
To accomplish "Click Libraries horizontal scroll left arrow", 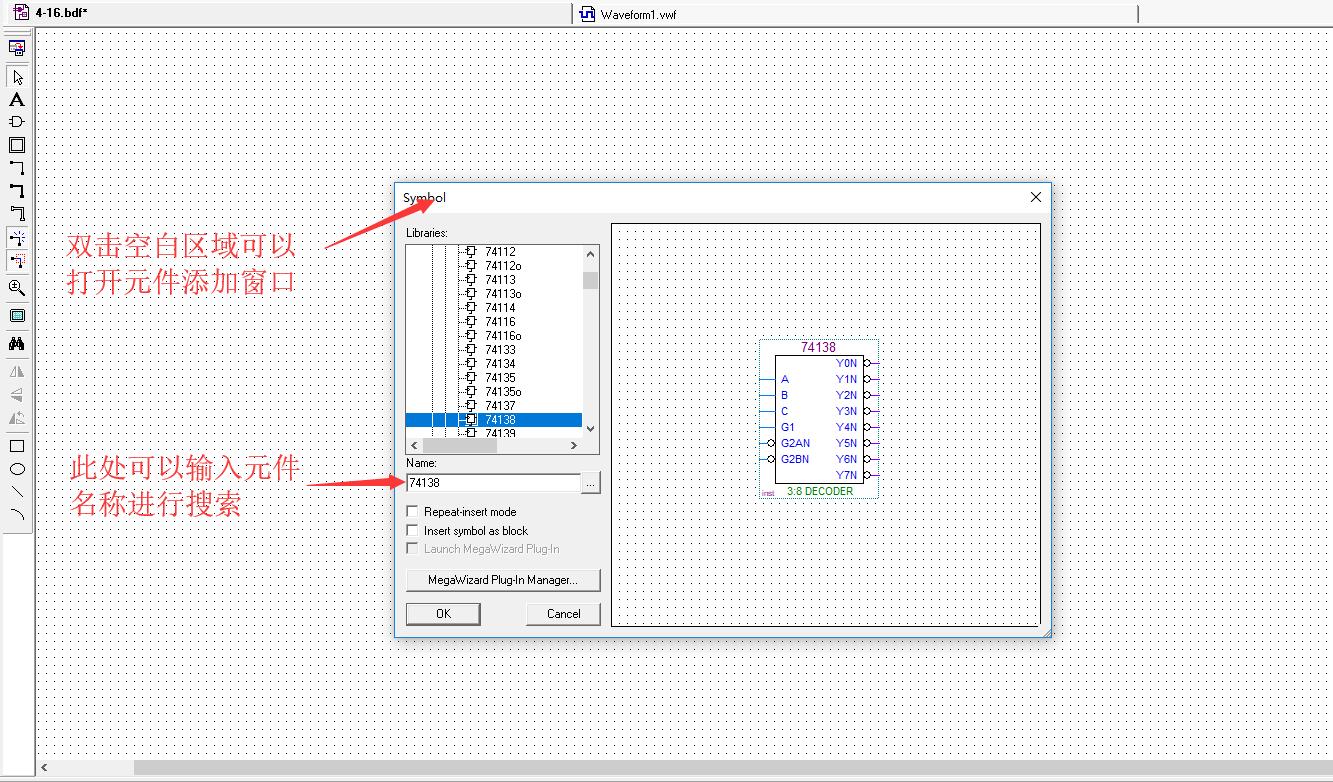I will point(414,445).
